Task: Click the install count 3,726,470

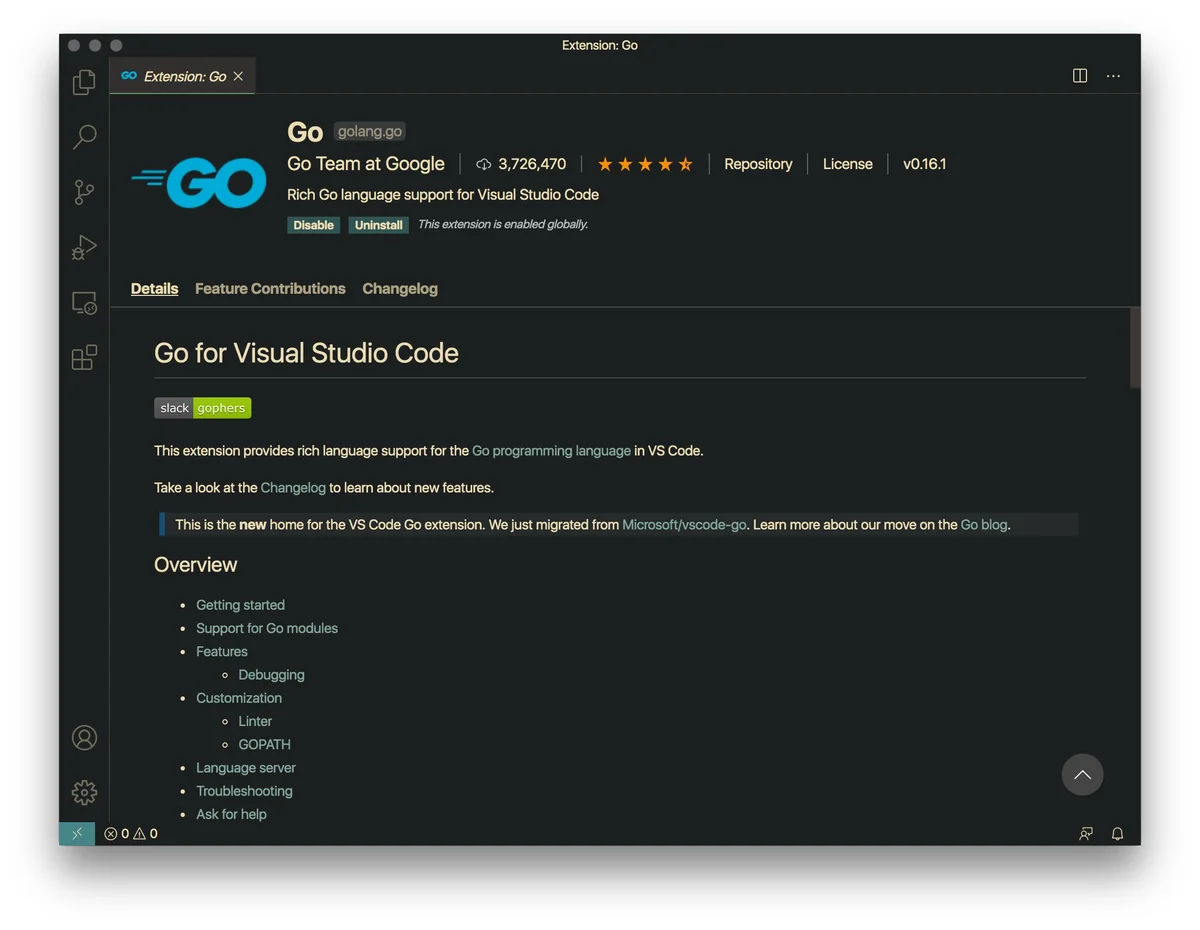Action: point(521,164)
